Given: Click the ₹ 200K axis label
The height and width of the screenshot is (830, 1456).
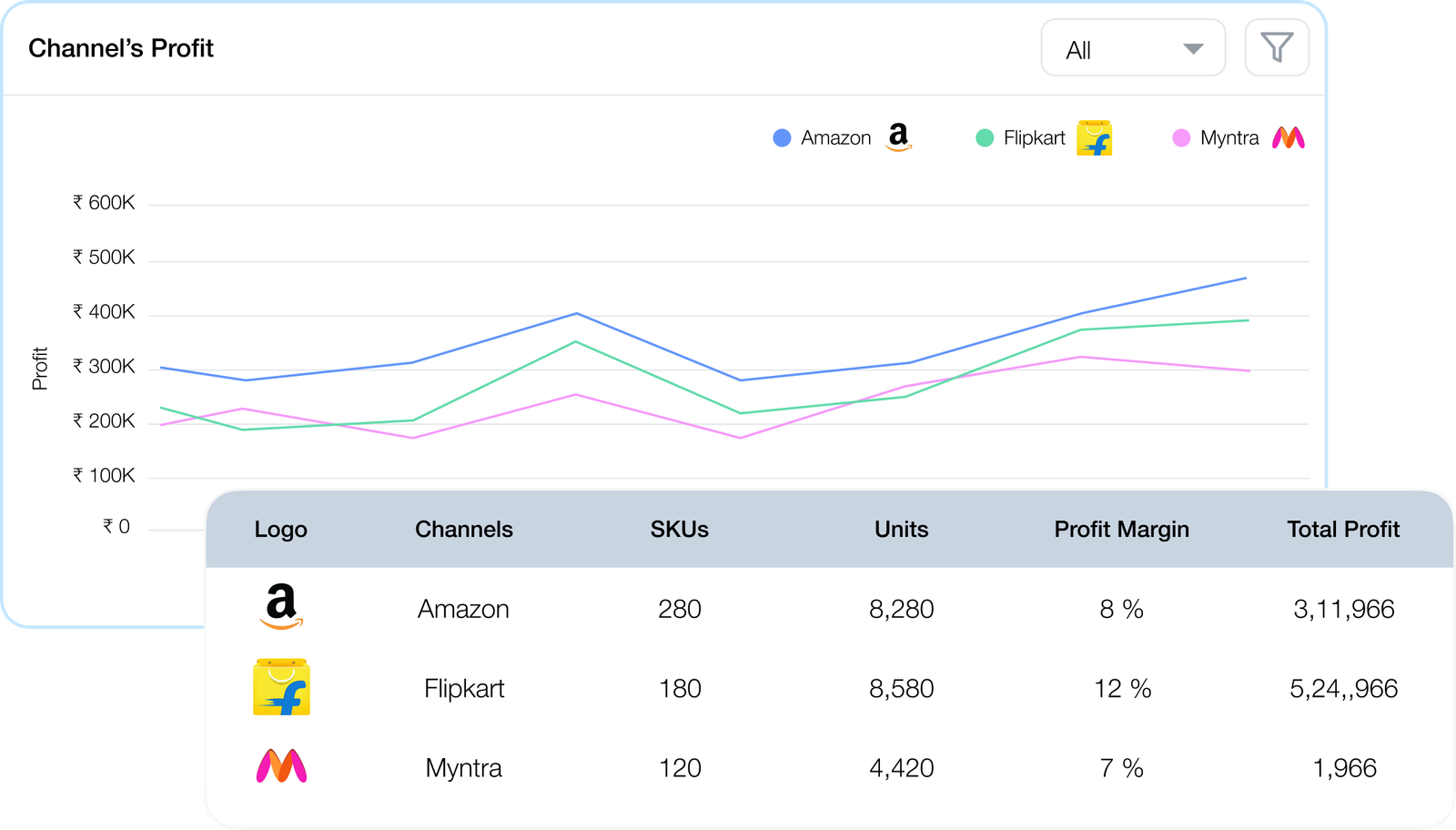Looking at the screenshot, I should [104, 420].
